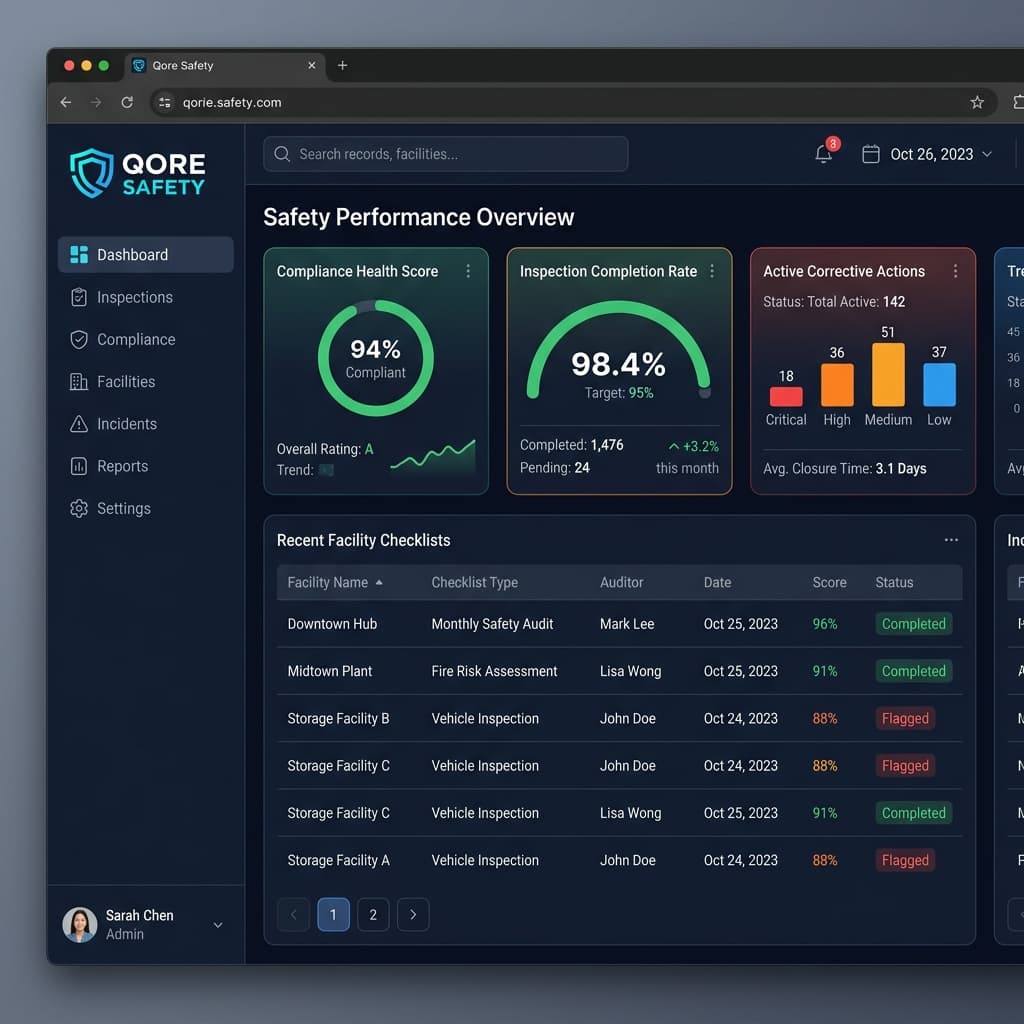Screen dimensions: 1024x1024
Task: Click Sarah Chen's profile avatar
Action: click(x=80, y=925)
